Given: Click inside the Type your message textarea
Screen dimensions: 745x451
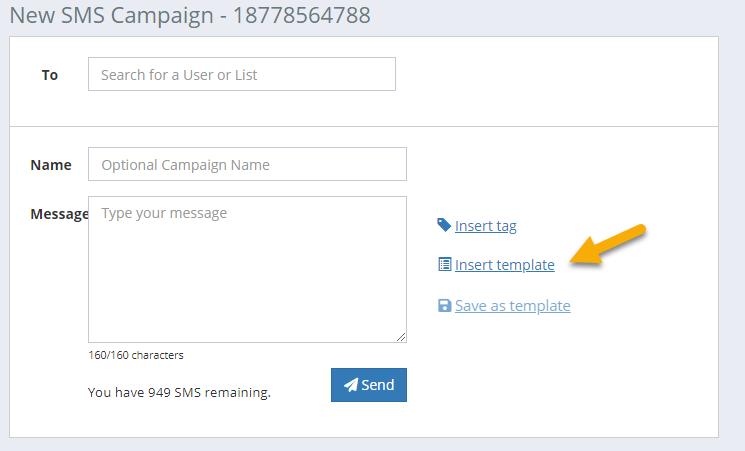Looking at the screenshot, I should (x=247, y=269).
